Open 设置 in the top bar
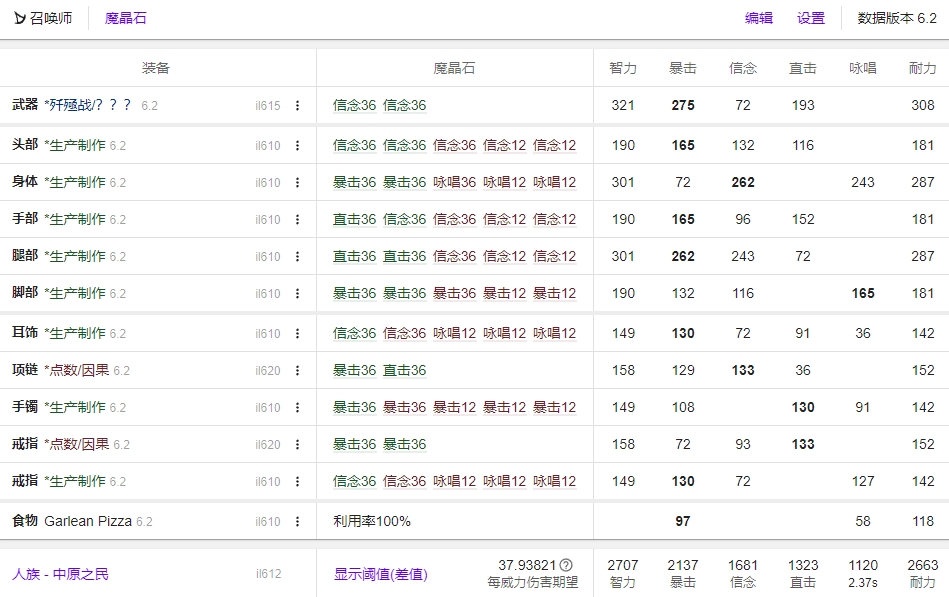949x597 pixels. click(811, 18)
